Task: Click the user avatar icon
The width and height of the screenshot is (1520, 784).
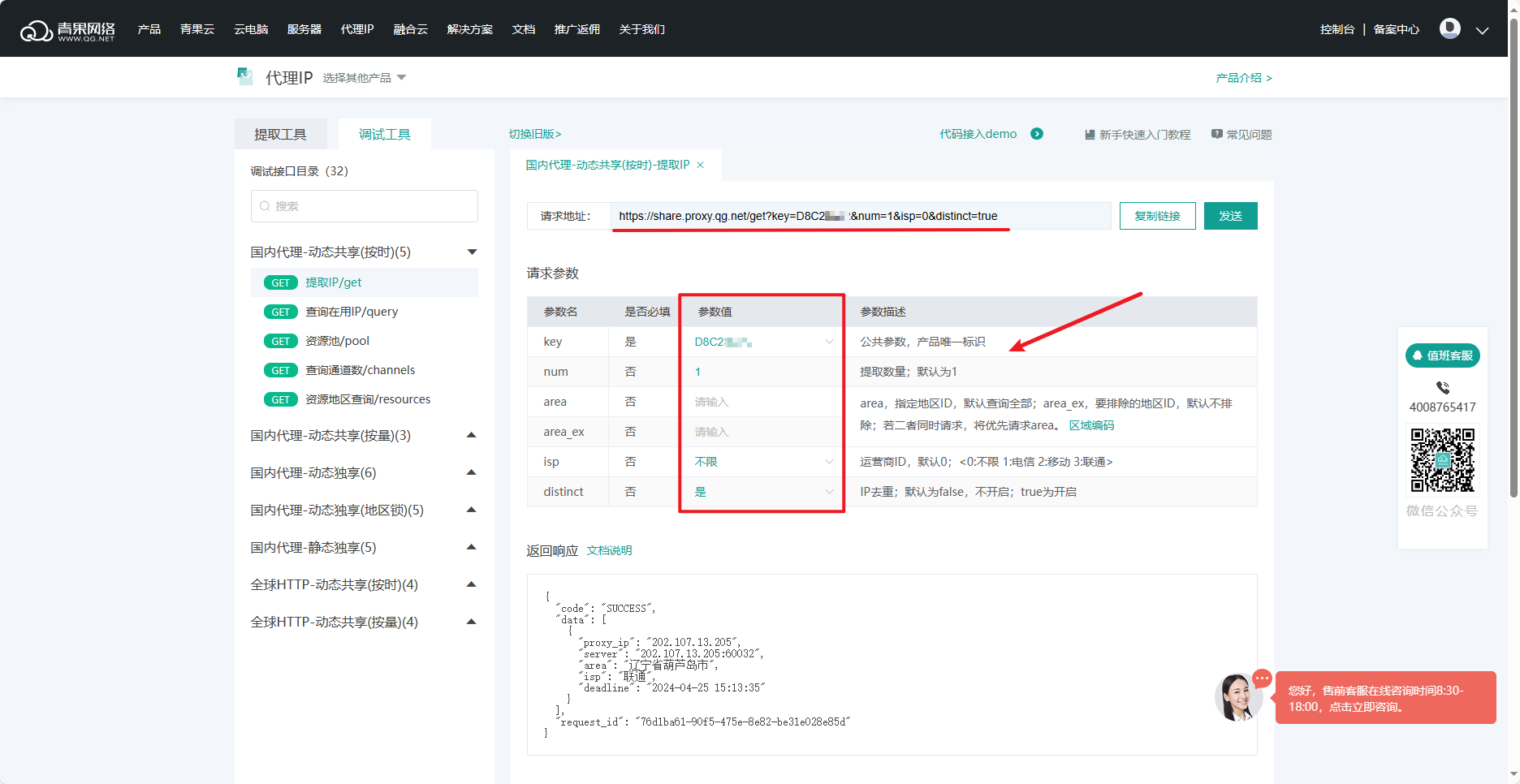Action: click(x=1449, y=28)
